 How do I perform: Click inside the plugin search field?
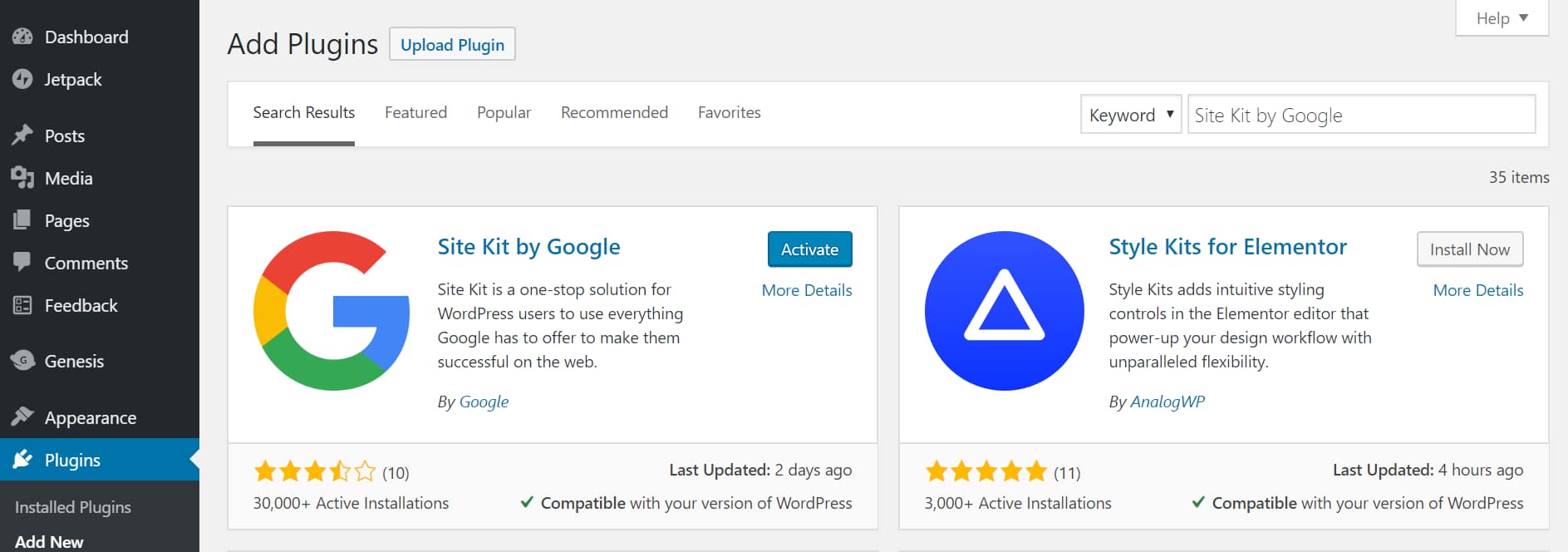coord(1361,115)
